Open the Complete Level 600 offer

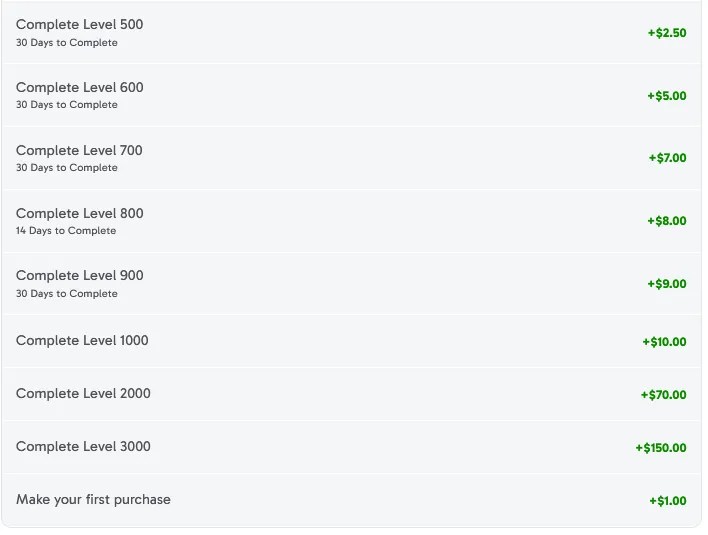click(79, 87)
